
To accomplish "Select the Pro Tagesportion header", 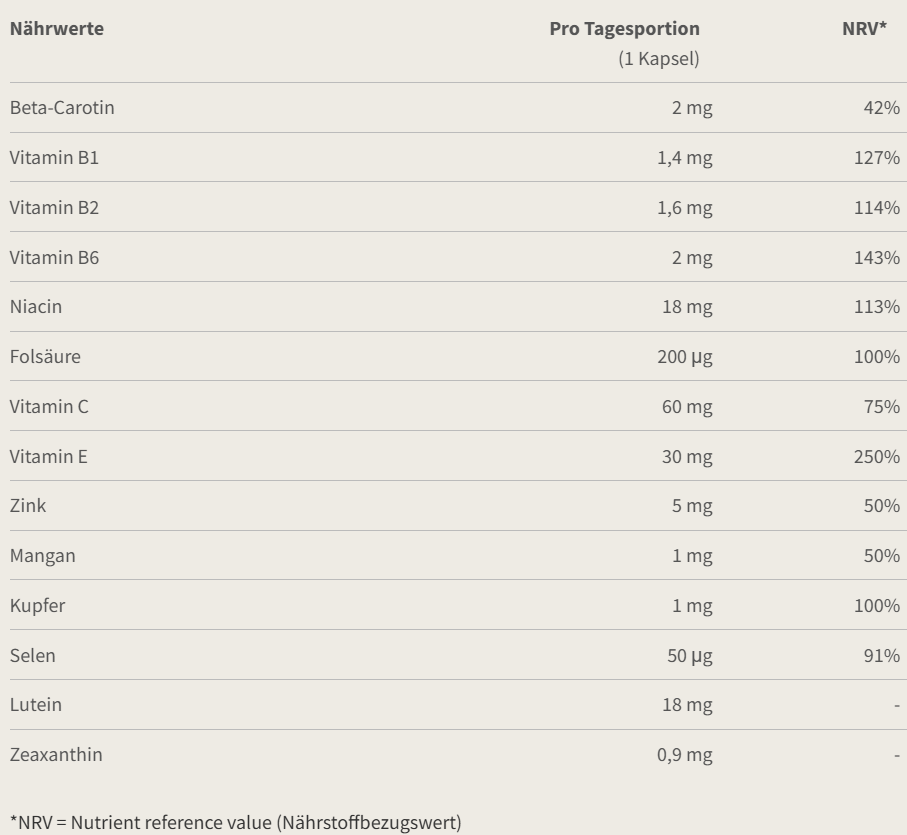I will coord(625,28).
